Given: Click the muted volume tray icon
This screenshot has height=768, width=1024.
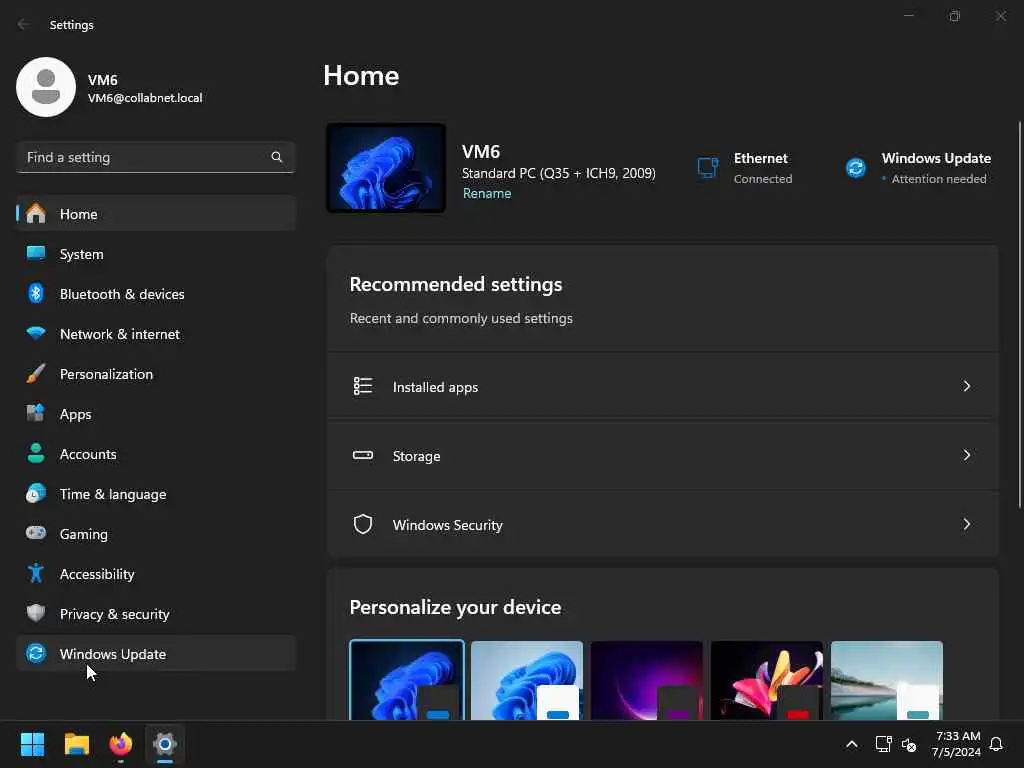Looking at the screenshot, I should point(909,744).
